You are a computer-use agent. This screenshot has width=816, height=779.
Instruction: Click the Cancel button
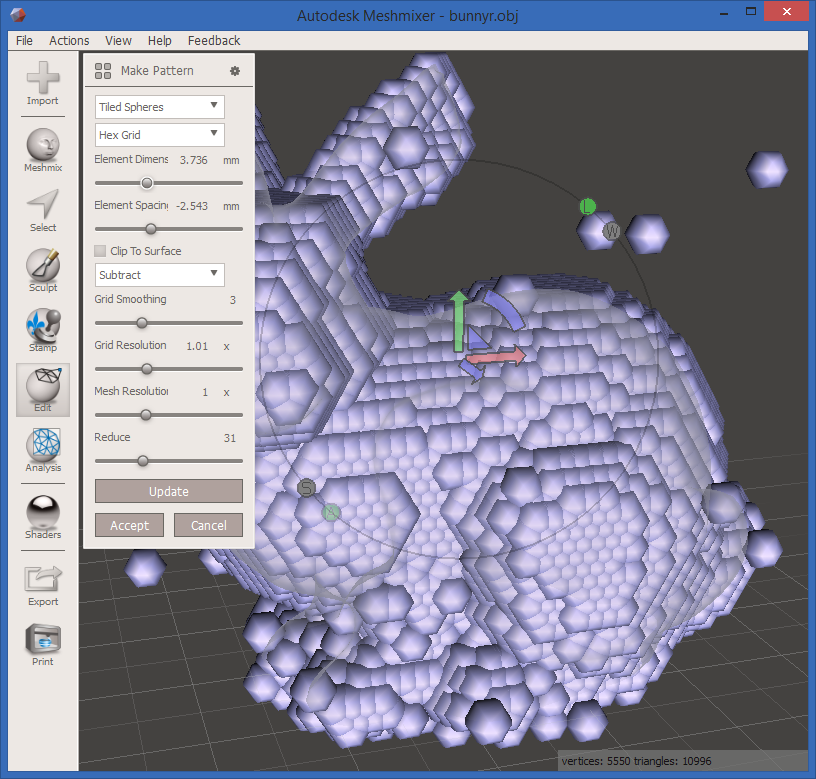[x=208, y=525]
